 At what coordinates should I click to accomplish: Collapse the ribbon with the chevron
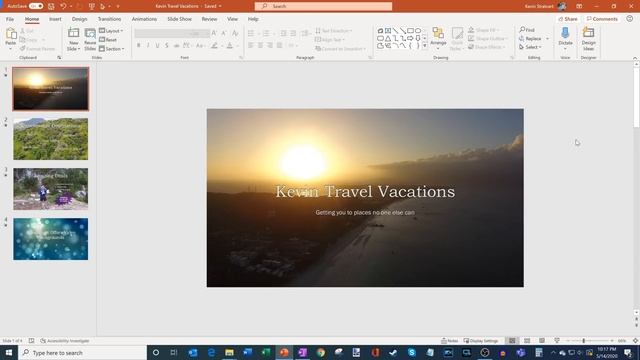(635, 58)
